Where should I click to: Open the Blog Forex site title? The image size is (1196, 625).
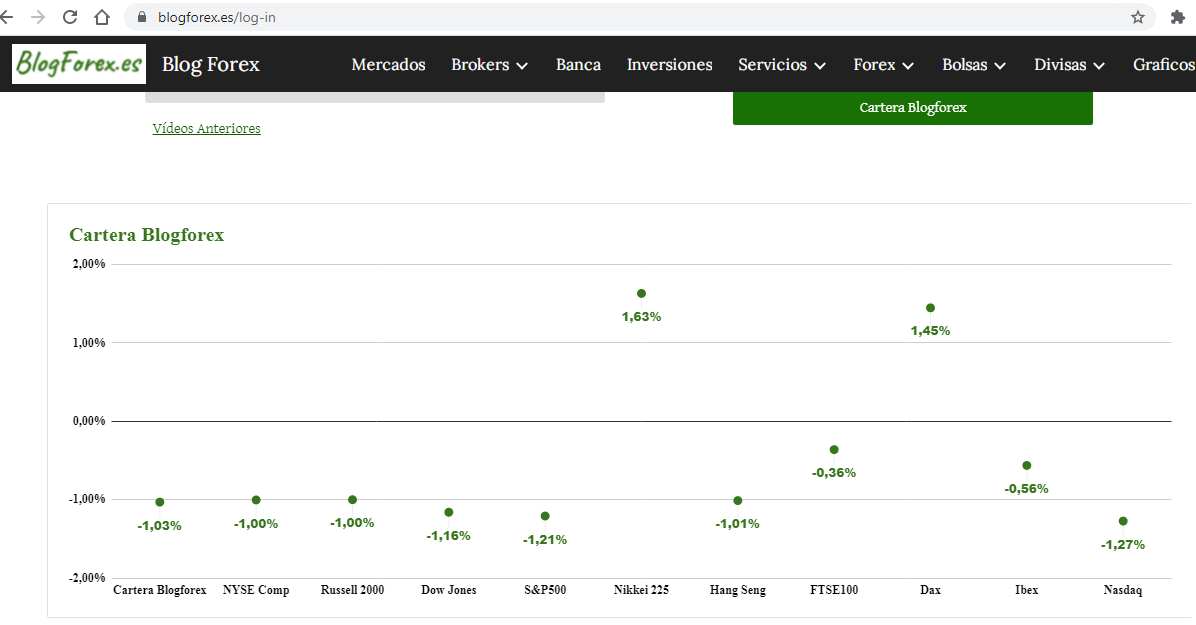point(211,64)
